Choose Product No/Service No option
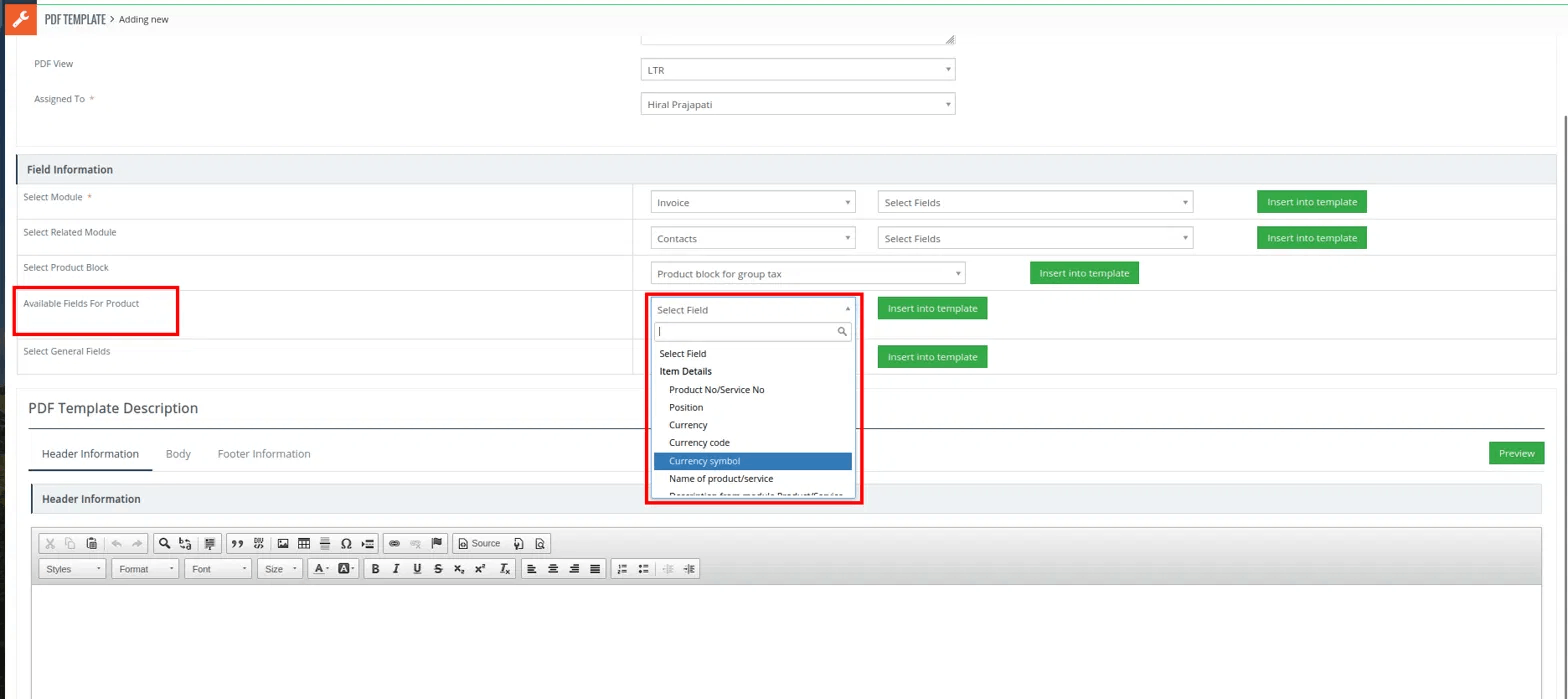Viewport: 1568px width, 699px height. pyautogui.click(x=753, y=389)
